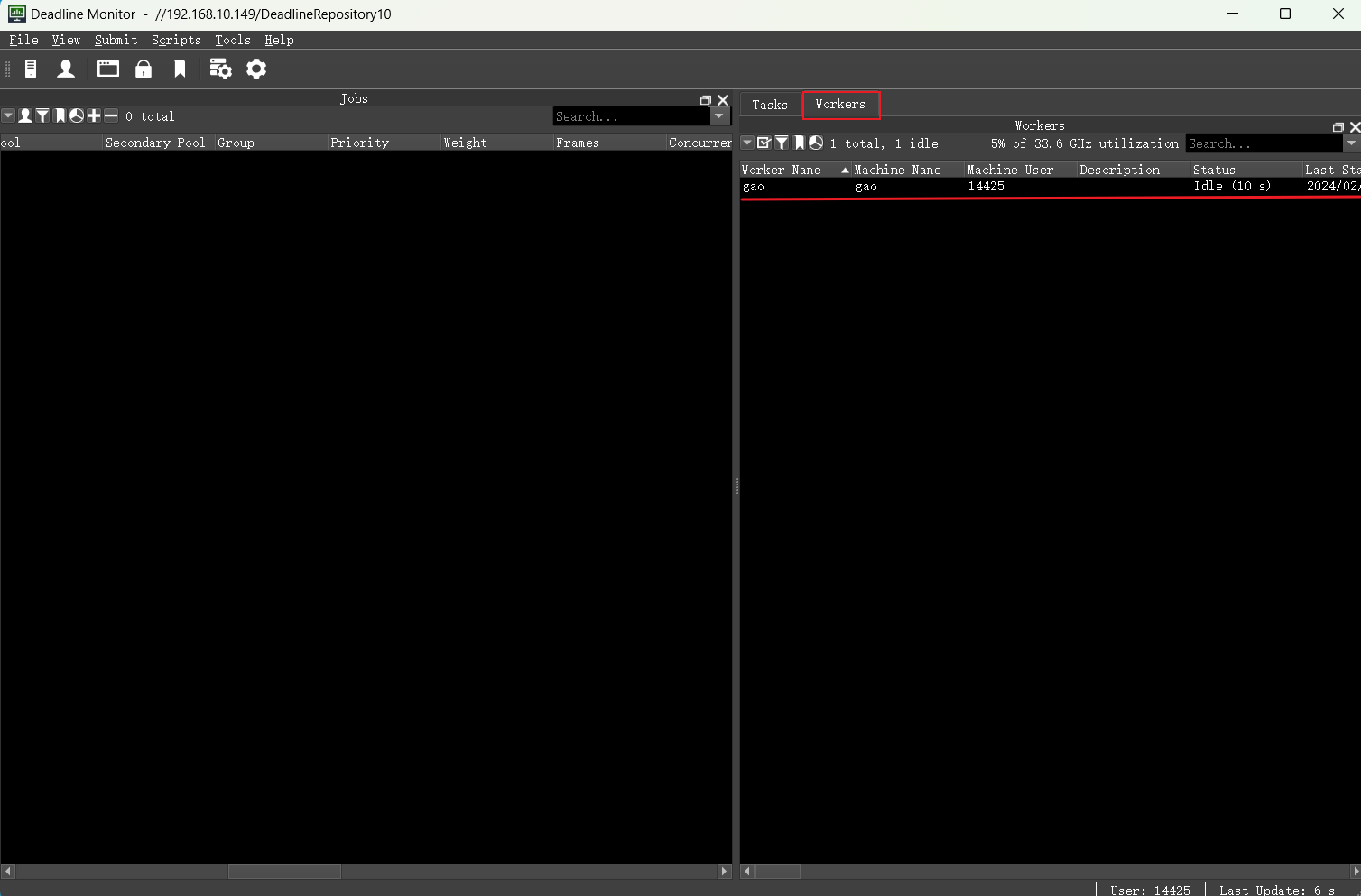Screen dimensions: 1361x896
Task: Sort Jobs by Frames column header
Action: click(x=610, y=143)
